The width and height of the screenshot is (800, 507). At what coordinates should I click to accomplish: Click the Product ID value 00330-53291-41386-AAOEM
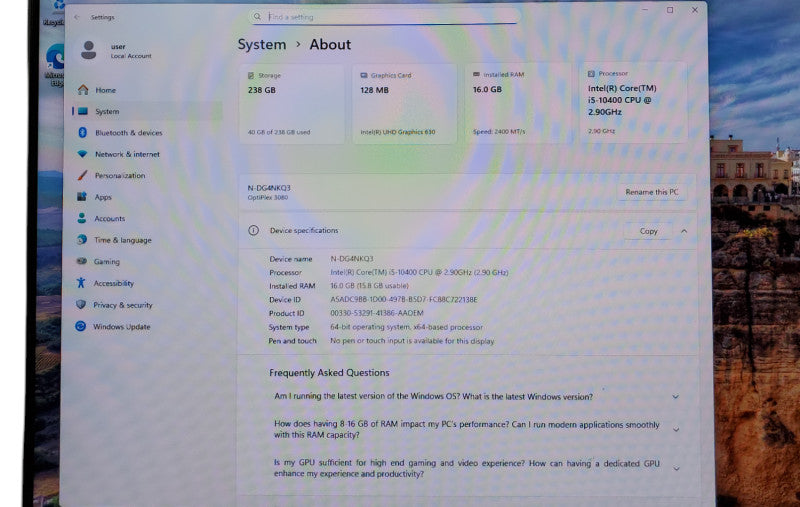click(x=377, y=313)
